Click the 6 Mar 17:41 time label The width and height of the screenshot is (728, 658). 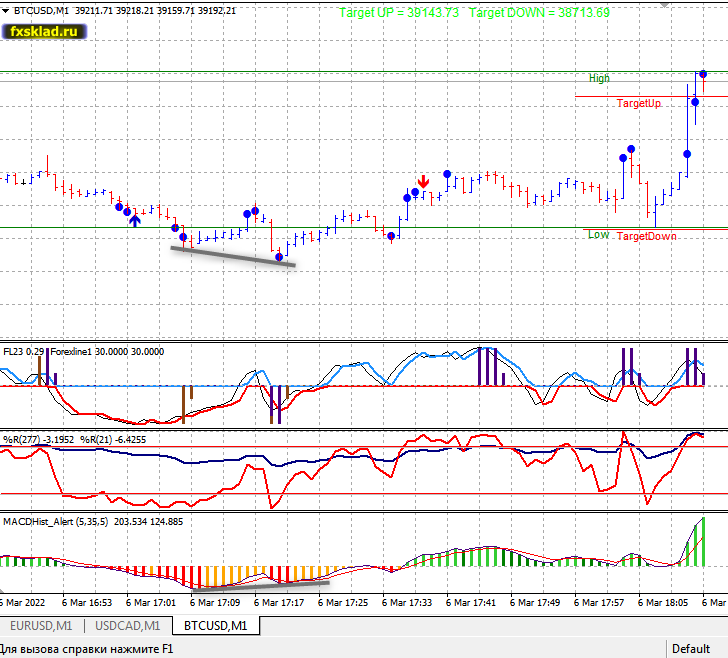coord(471,602)
